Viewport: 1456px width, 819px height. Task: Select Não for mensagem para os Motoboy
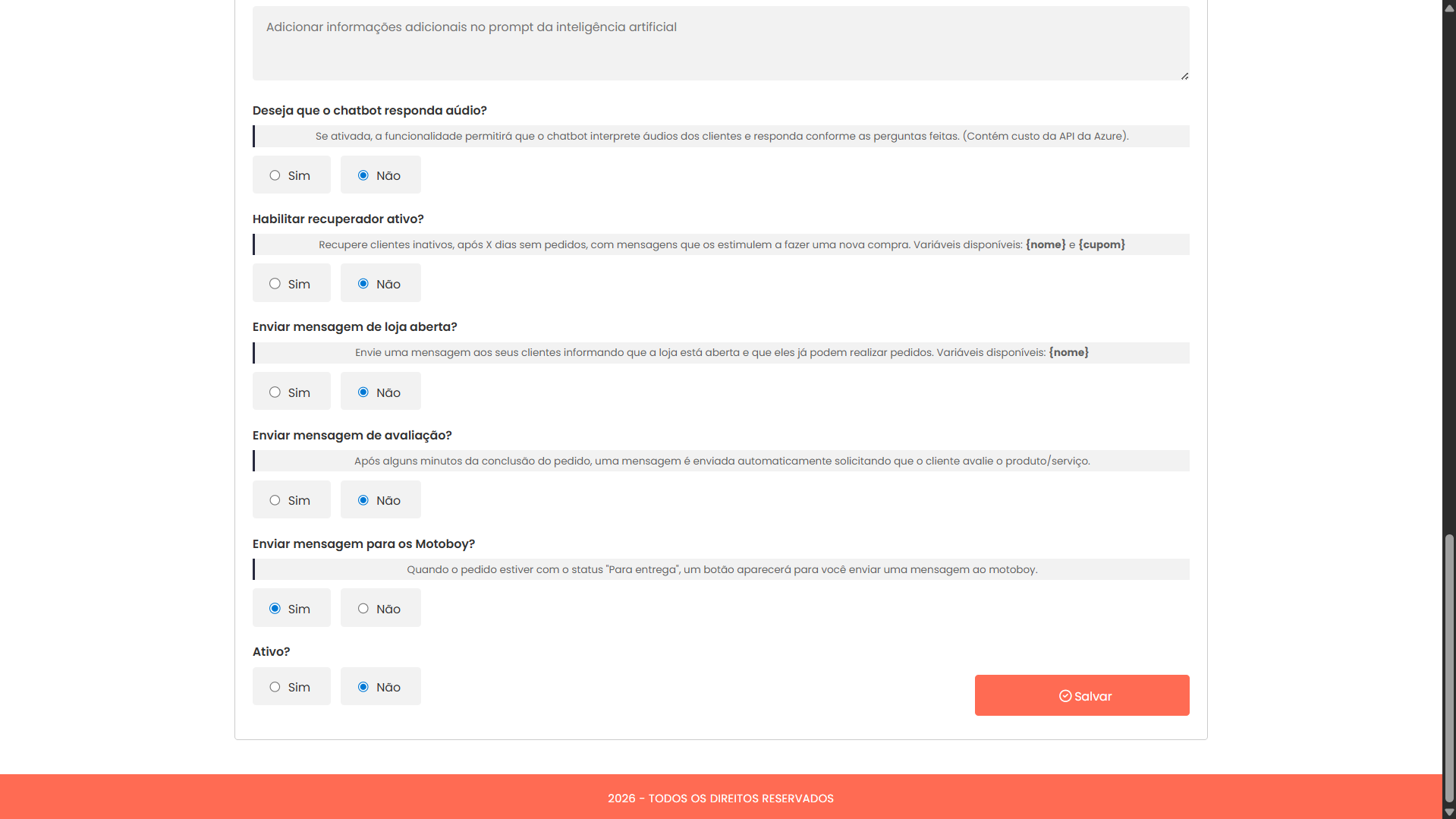tap(363, 608)
